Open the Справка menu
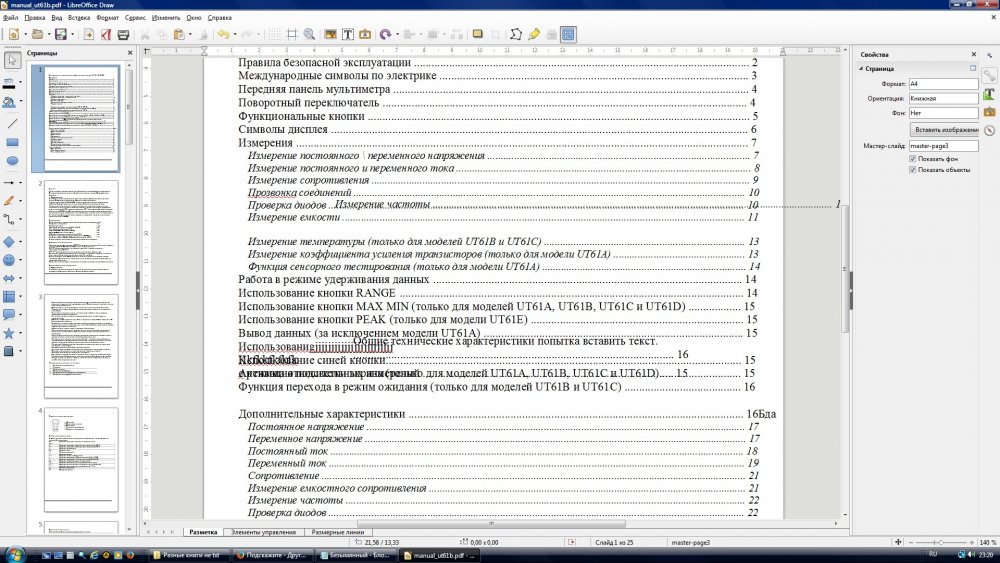1000x563 pixels. (219, 18)
